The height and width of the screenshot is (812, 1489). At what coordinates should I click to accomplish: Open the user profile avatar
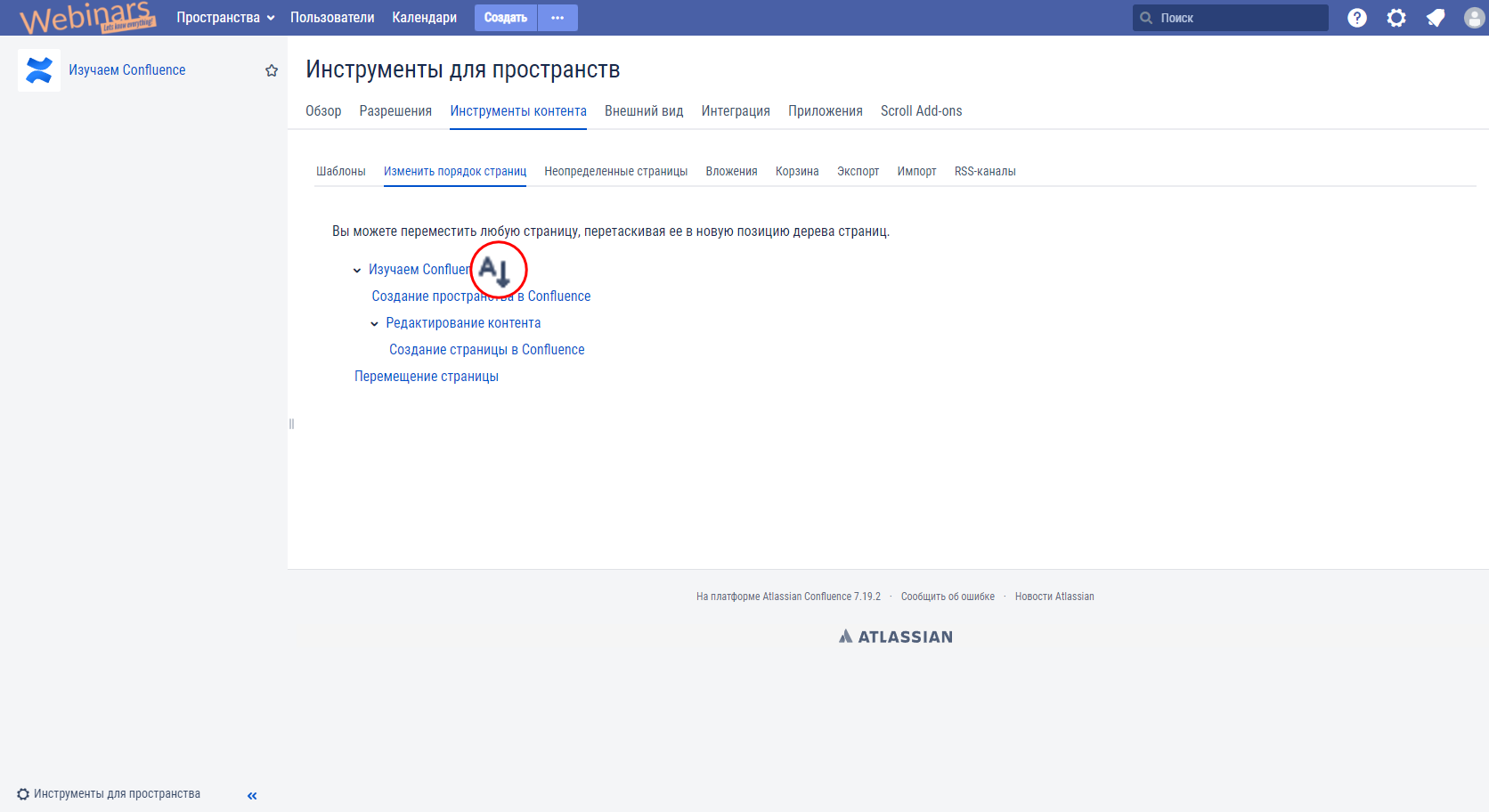1474,18
